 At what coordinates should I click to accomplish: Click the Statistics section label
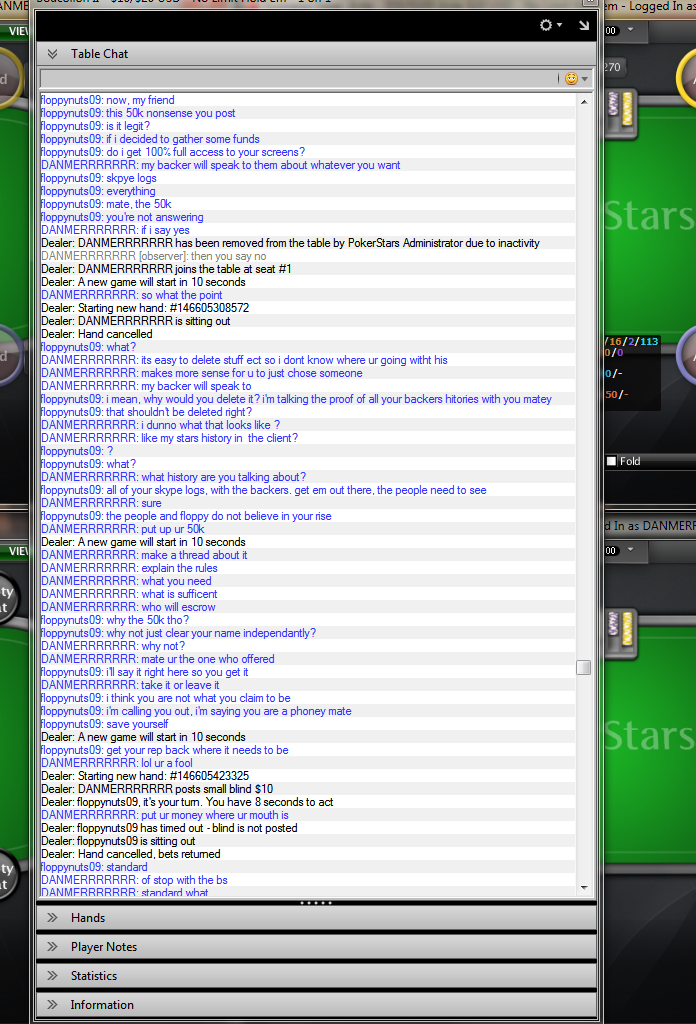(x=94, y=976)
